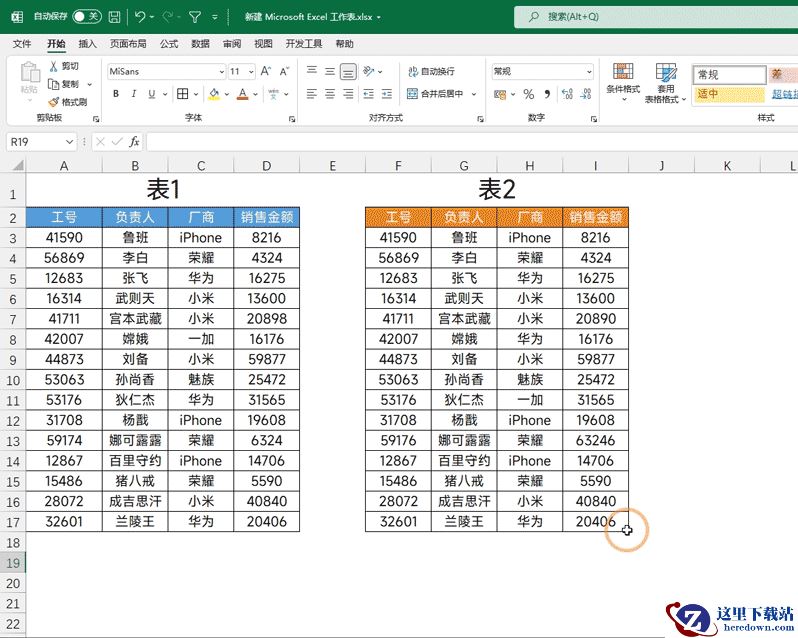
Task: Click into the formula bar
Action: tap(472, 142)
